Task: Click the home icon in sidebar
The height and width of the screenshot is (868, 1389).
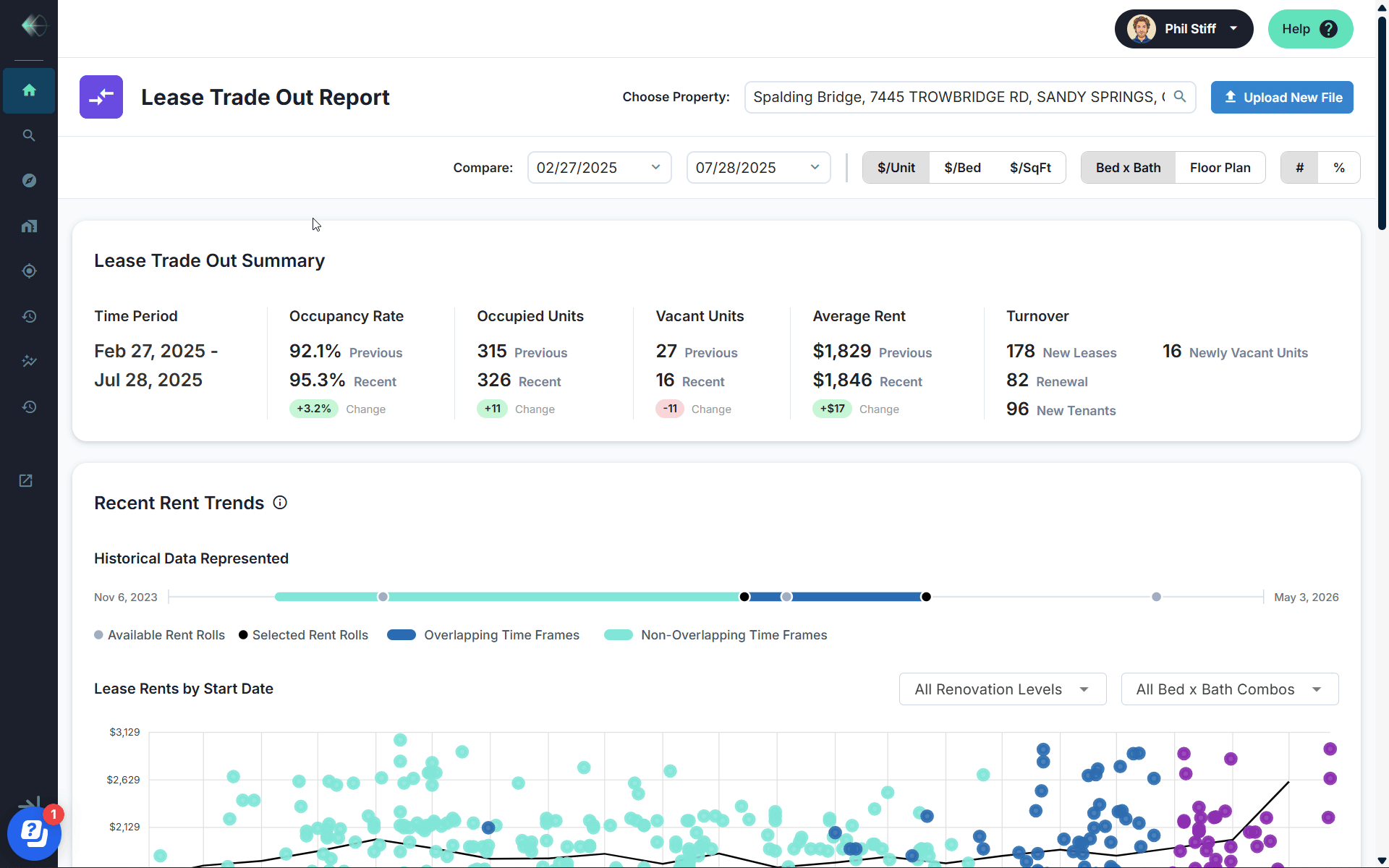Action: point(29,90)
